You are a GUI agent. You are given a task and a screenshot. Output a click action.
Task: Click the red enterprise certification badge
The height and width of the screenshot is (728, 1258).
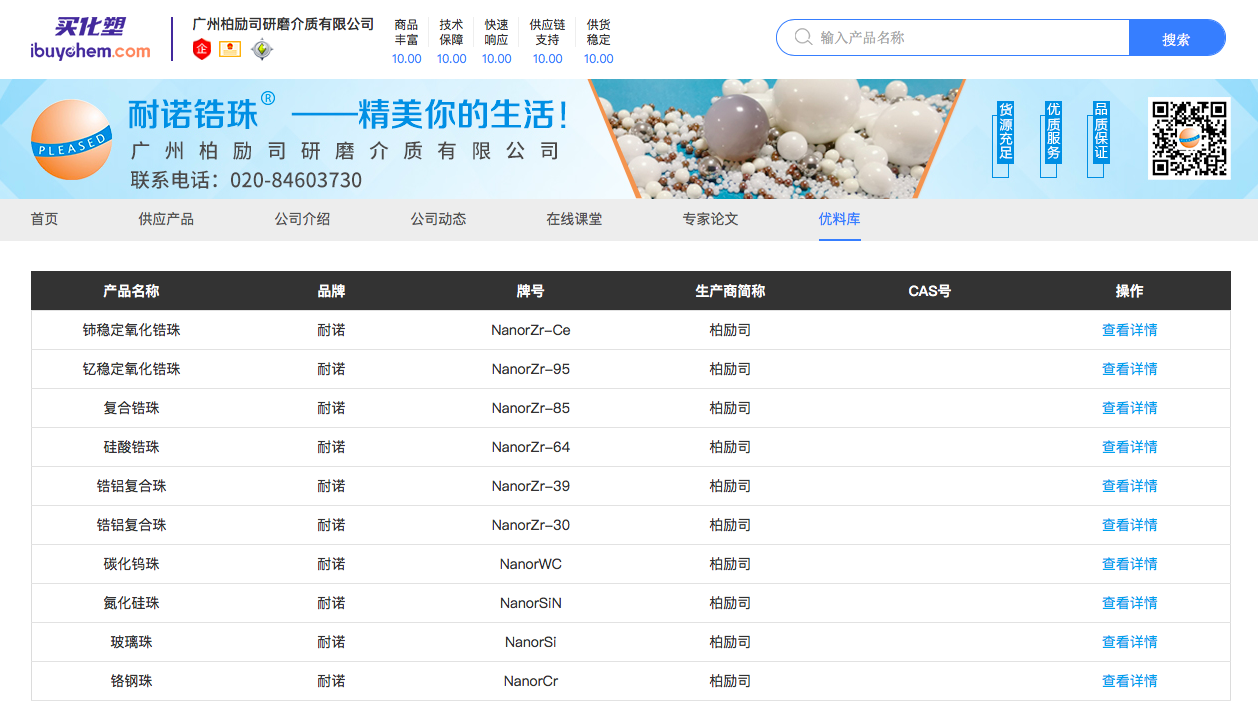point(202,49)
